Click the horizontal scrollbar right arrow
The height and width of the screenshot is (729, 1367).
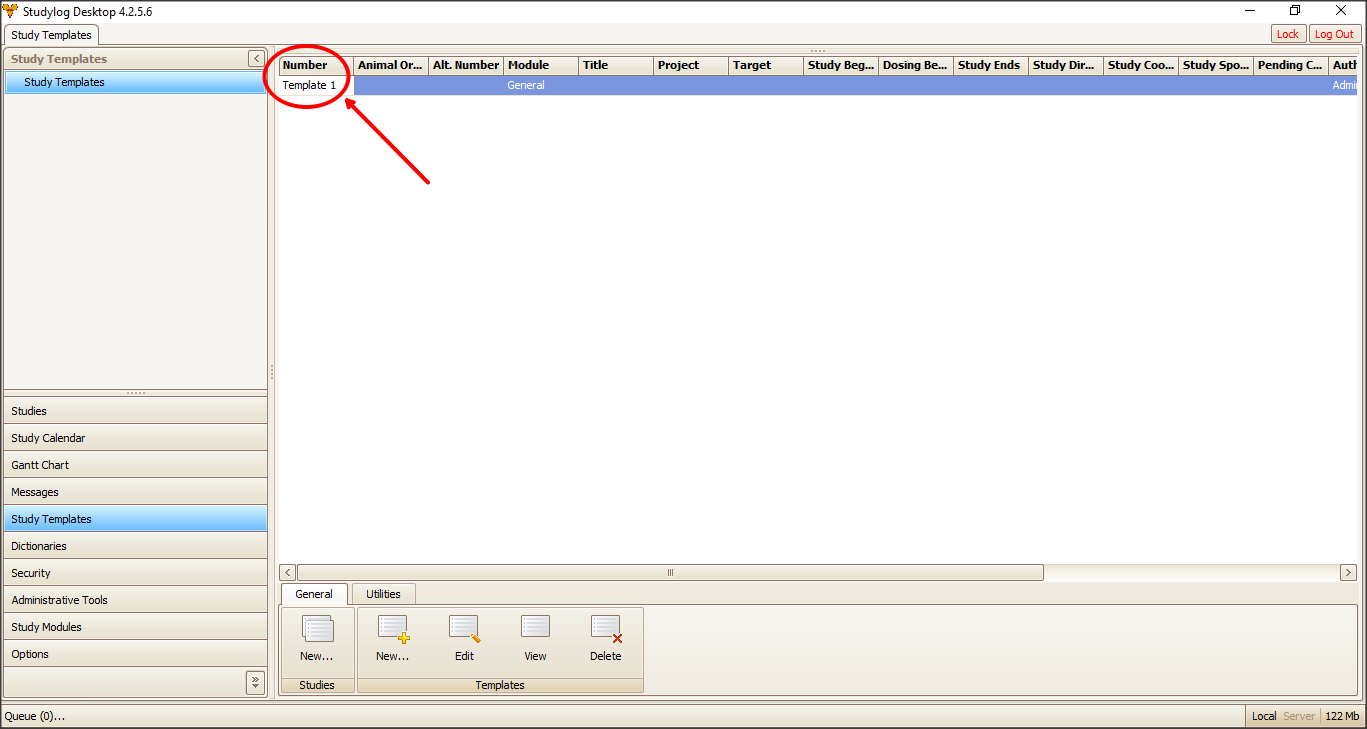1348,572
